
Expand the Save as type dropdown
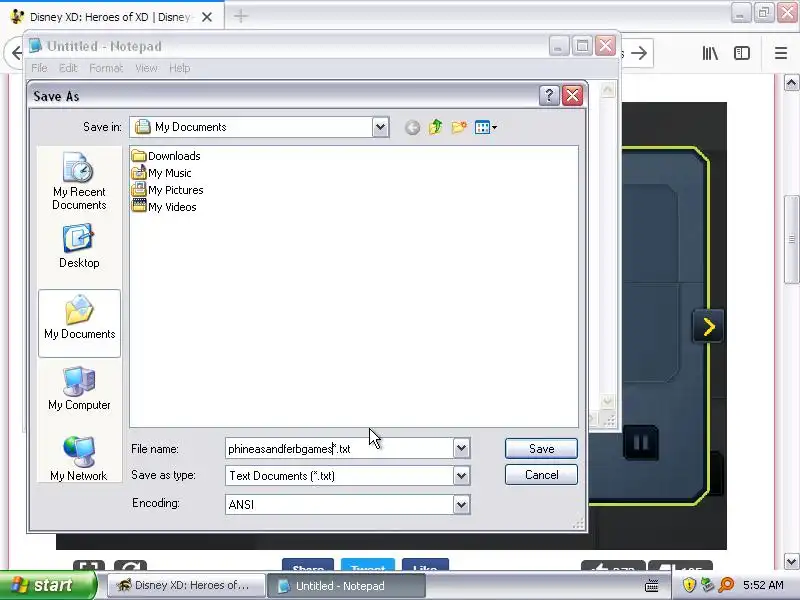click(x=461, y=476)
